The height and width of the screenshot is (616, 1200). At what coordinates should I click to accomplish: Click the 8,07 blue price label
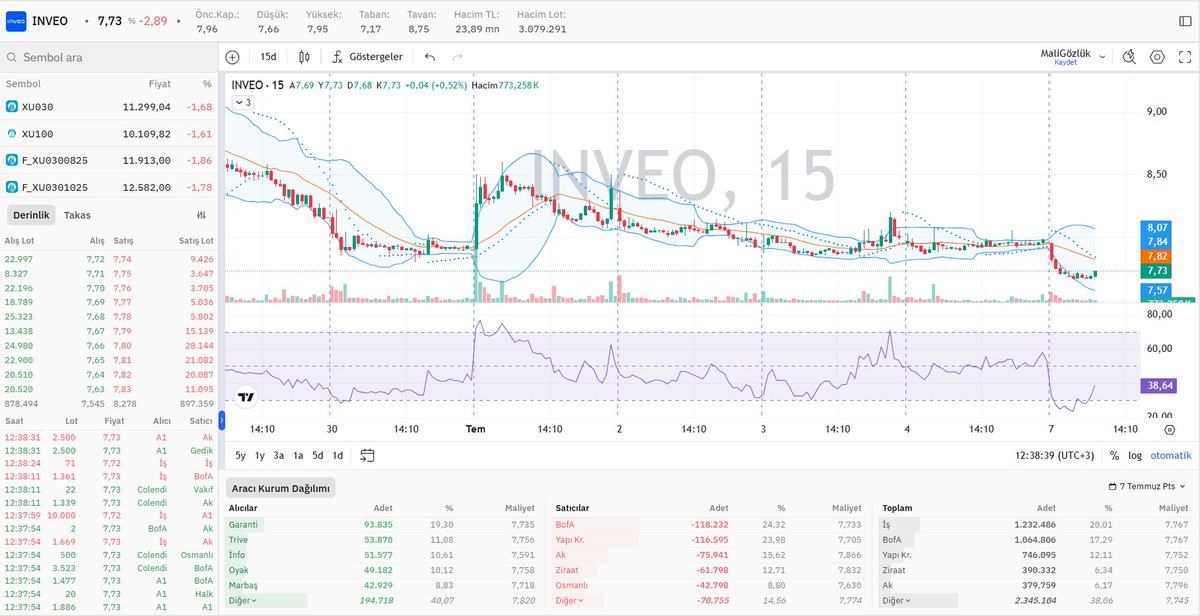click(x=1158, y=228)
